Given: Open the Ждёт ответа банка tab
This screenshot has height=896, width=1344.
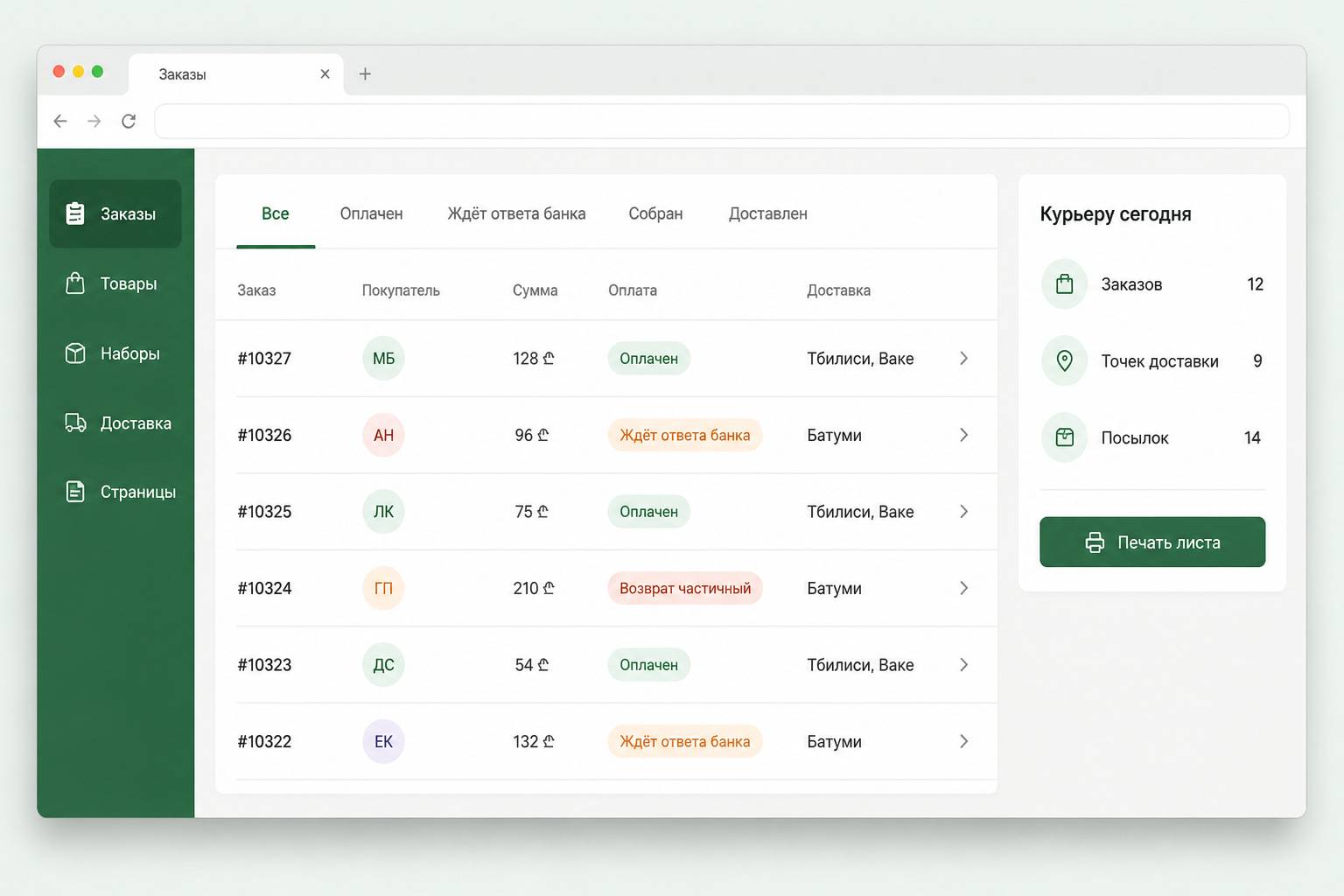Looking at the screenshot, I should click(516, 213).
